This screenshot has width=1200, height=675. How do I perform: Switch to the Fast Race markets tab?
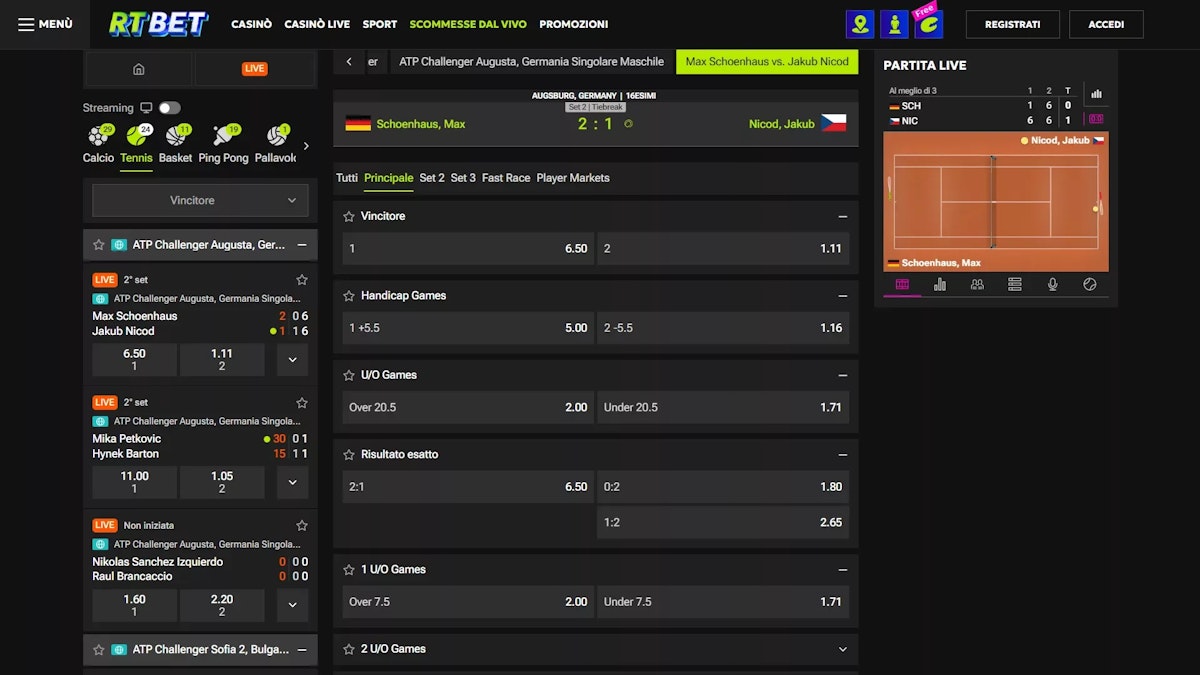[506, 178]
